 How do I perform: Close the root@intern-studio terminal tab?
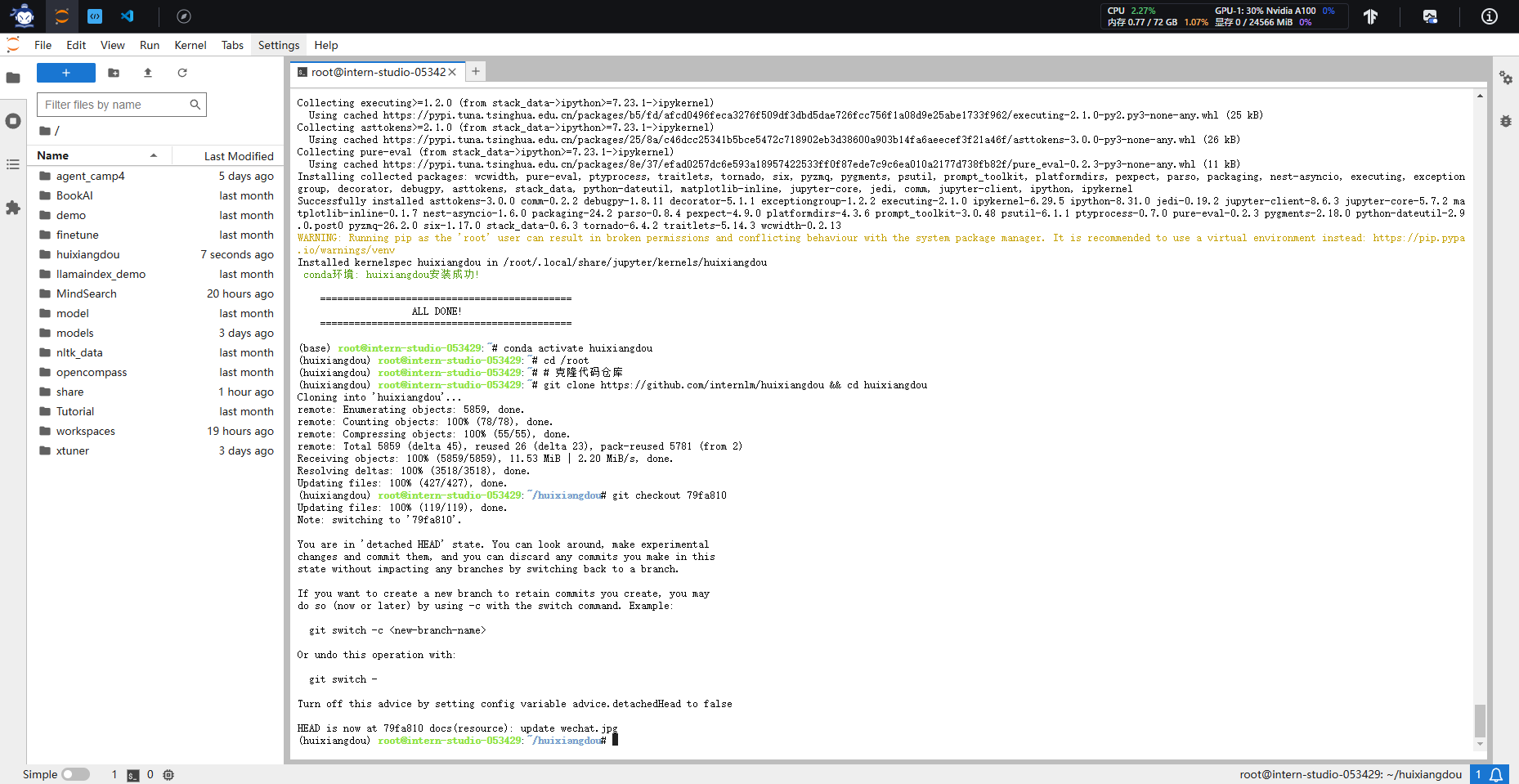[x=452, y=72]
